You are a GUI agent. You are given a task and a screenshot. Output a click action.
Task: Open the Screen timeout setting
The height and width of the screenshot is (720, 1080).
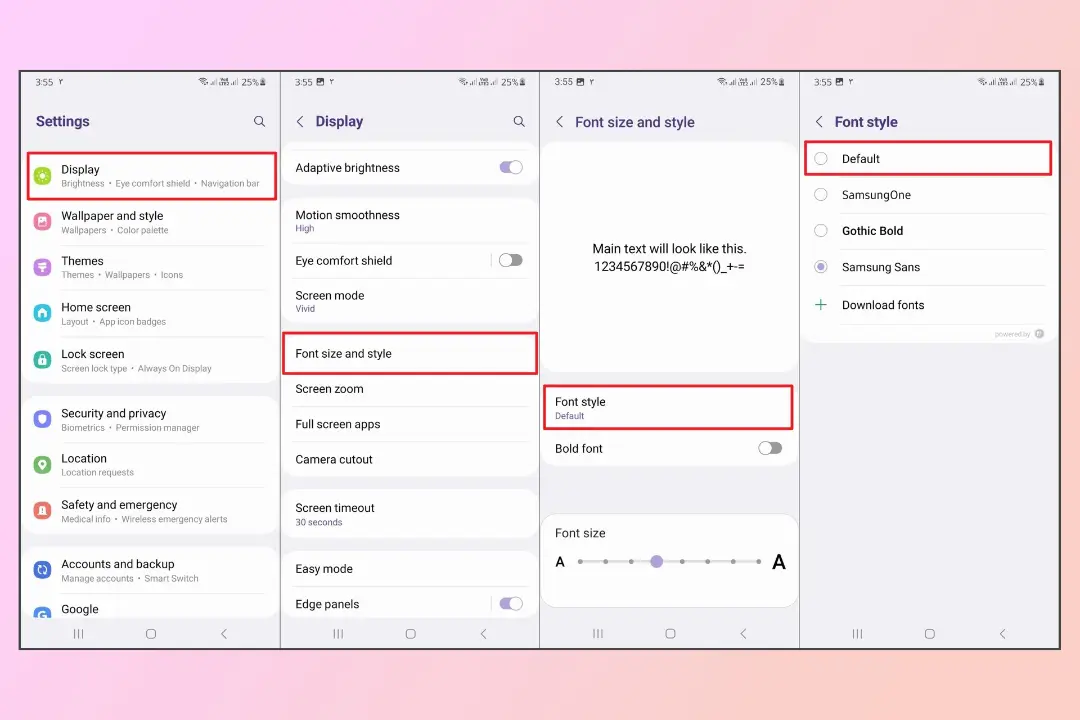[410, 514]
